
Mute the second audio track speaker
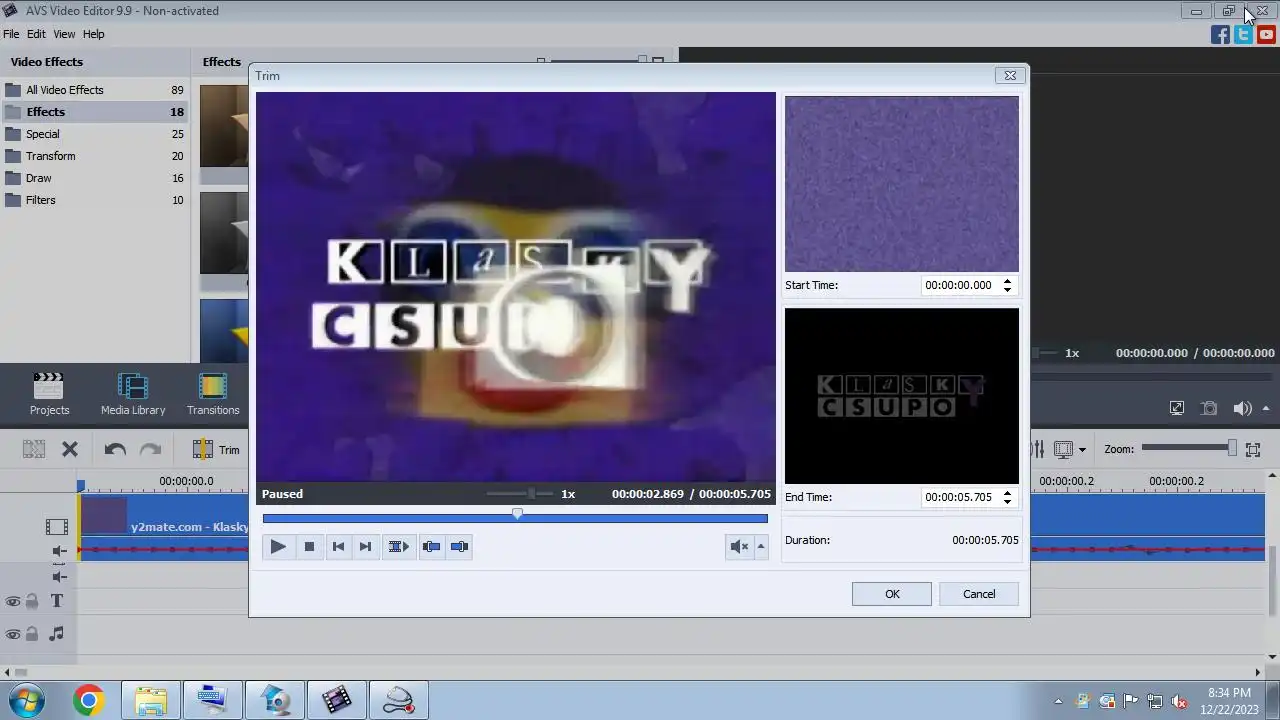60,577
